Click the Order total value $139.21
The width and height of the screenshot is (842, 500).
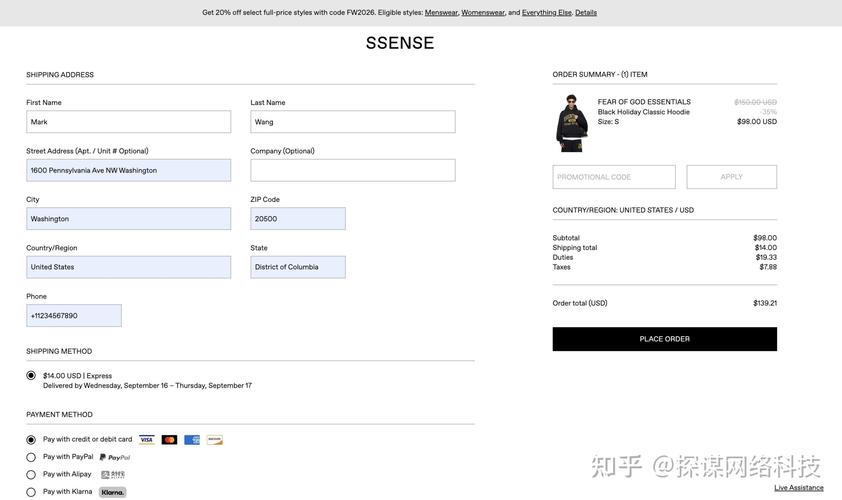click(765, 303)
